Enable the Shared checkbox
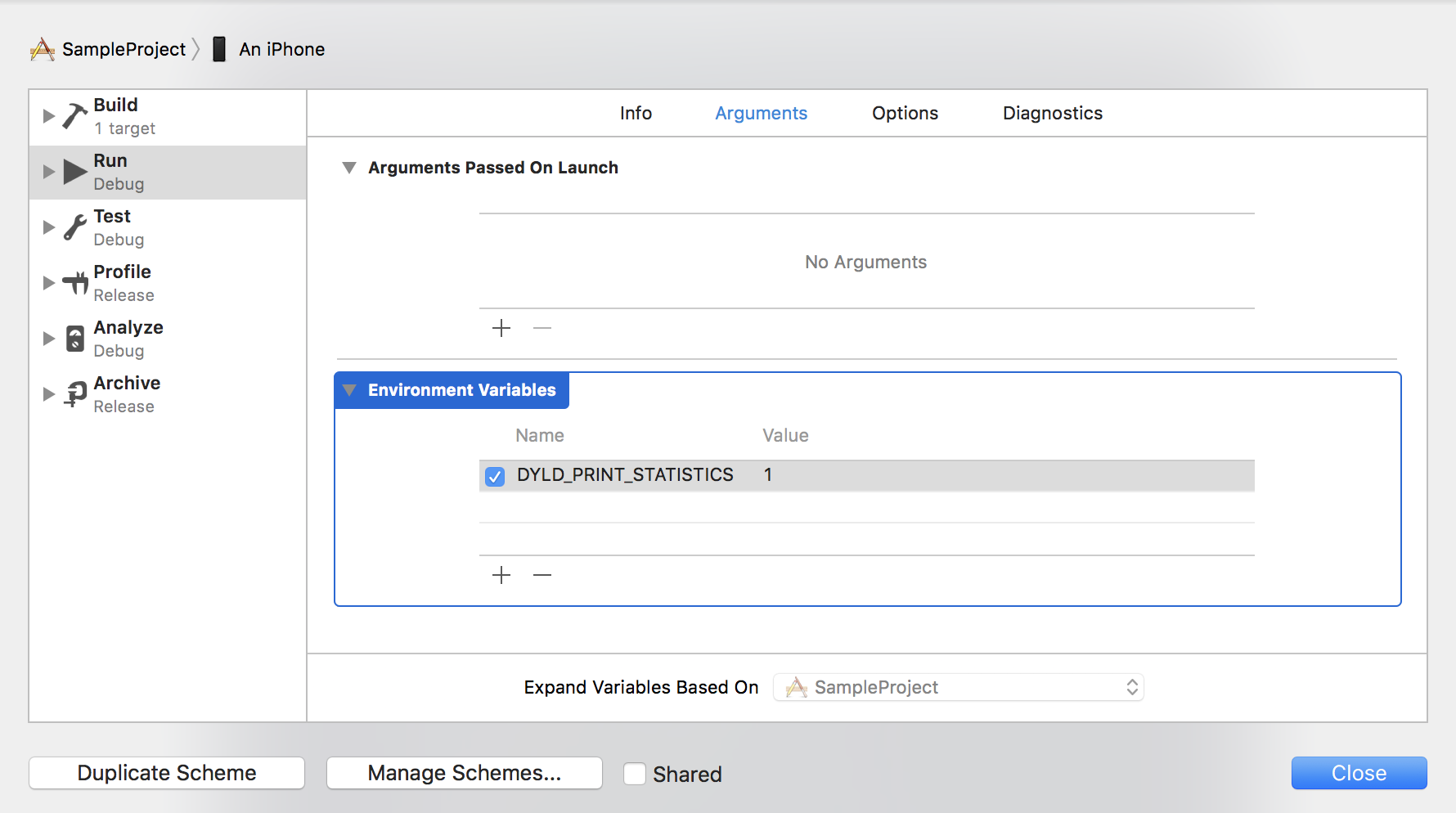Image resolution: width=1456 pixels, height=813 pixels. [x=635, y=773]
